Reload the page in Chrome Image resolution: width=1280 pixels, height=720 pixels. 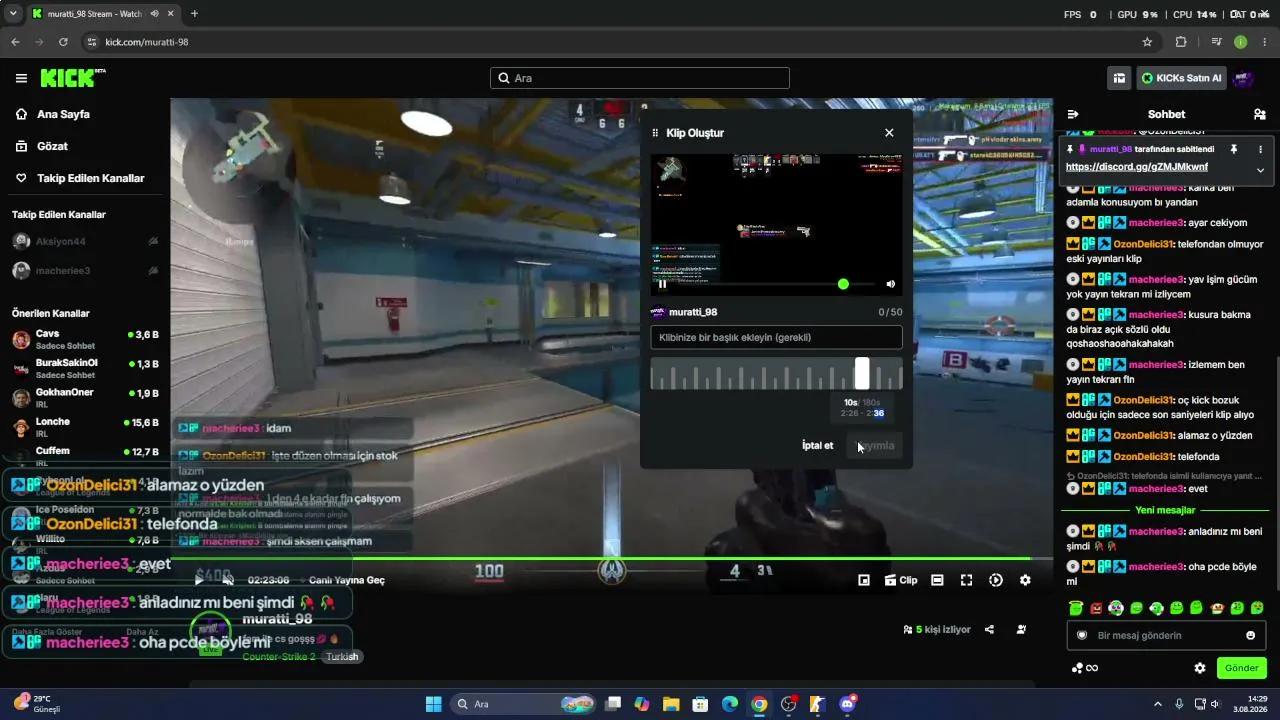click(x=63, y=42)
